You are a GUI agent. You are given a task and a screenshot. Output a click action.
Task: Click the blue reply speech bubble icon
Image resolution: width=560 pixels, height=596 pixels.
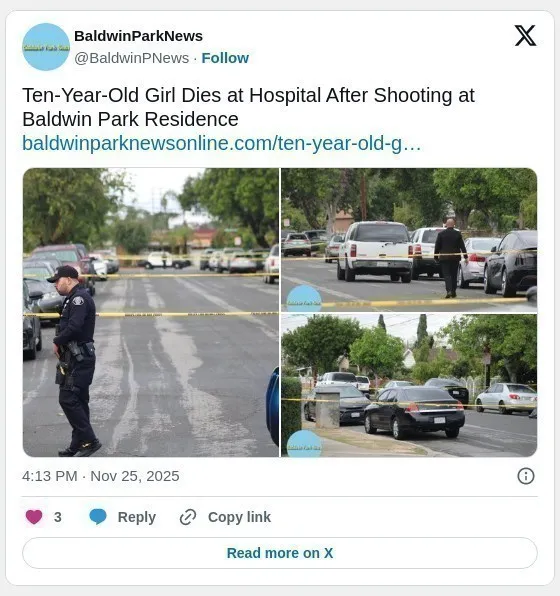(x=98, y=517)
